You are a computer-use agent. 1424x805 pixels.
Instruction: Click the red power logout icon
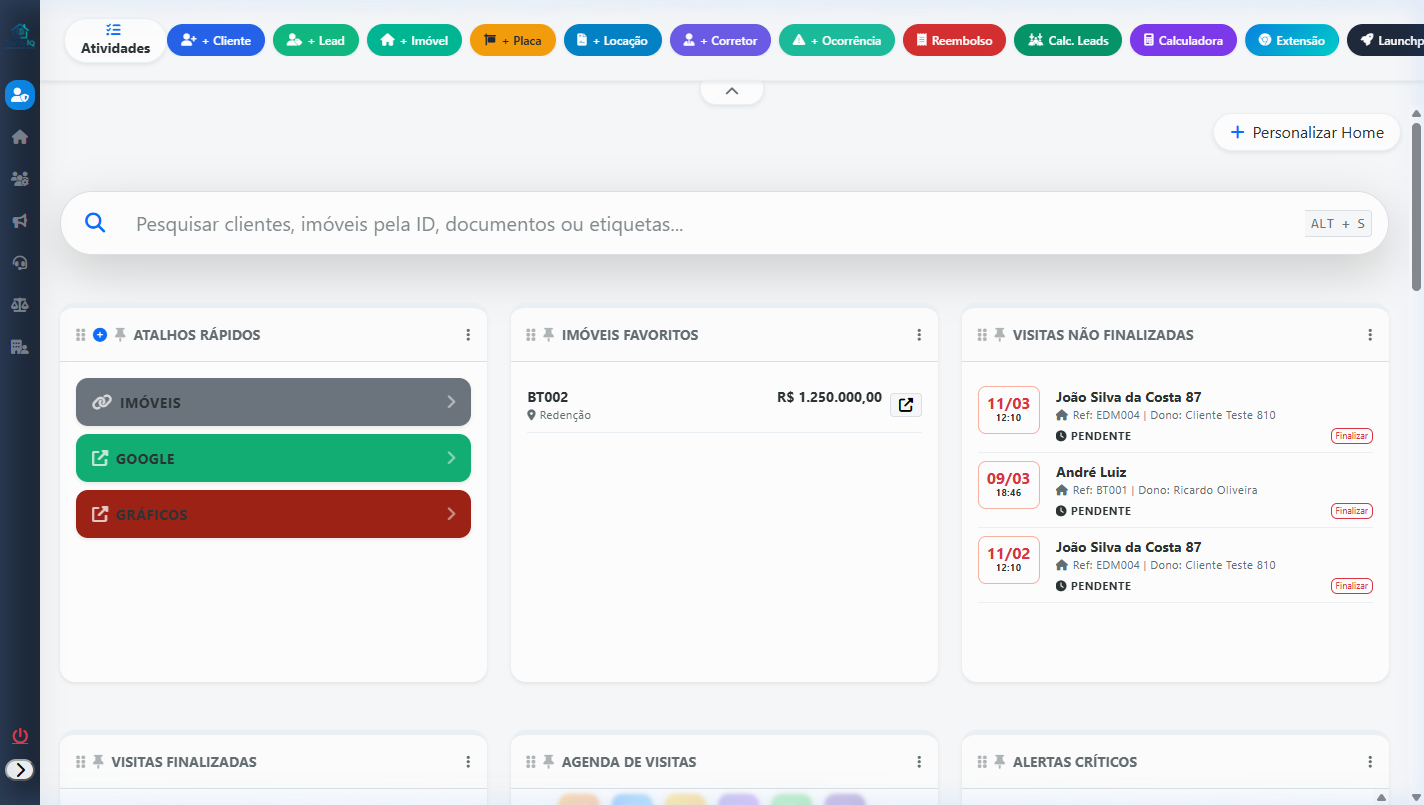[20, 736]
